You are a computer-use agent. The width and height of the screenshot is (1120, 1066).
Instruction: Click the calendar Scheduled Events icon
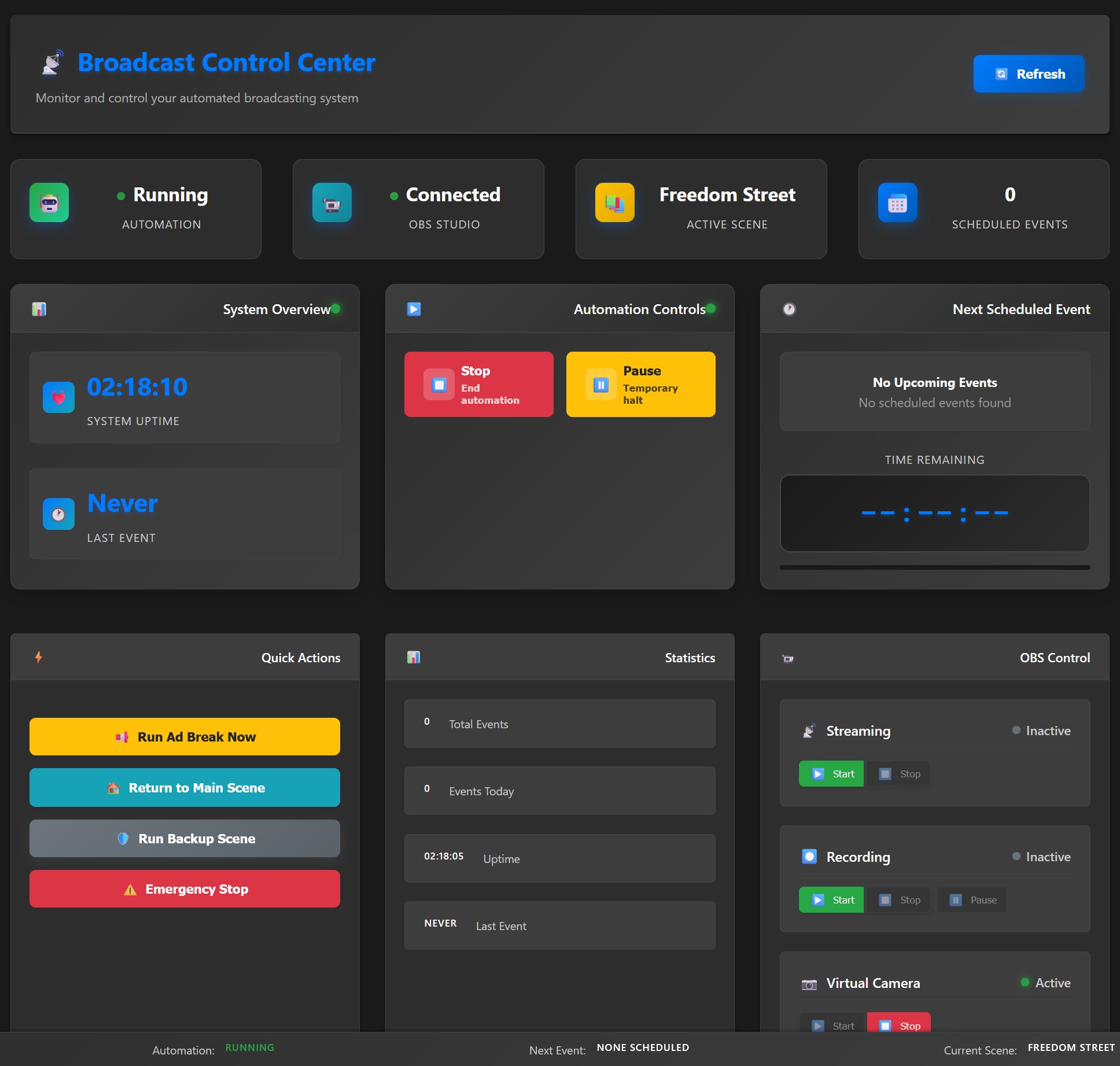point(897,202)
